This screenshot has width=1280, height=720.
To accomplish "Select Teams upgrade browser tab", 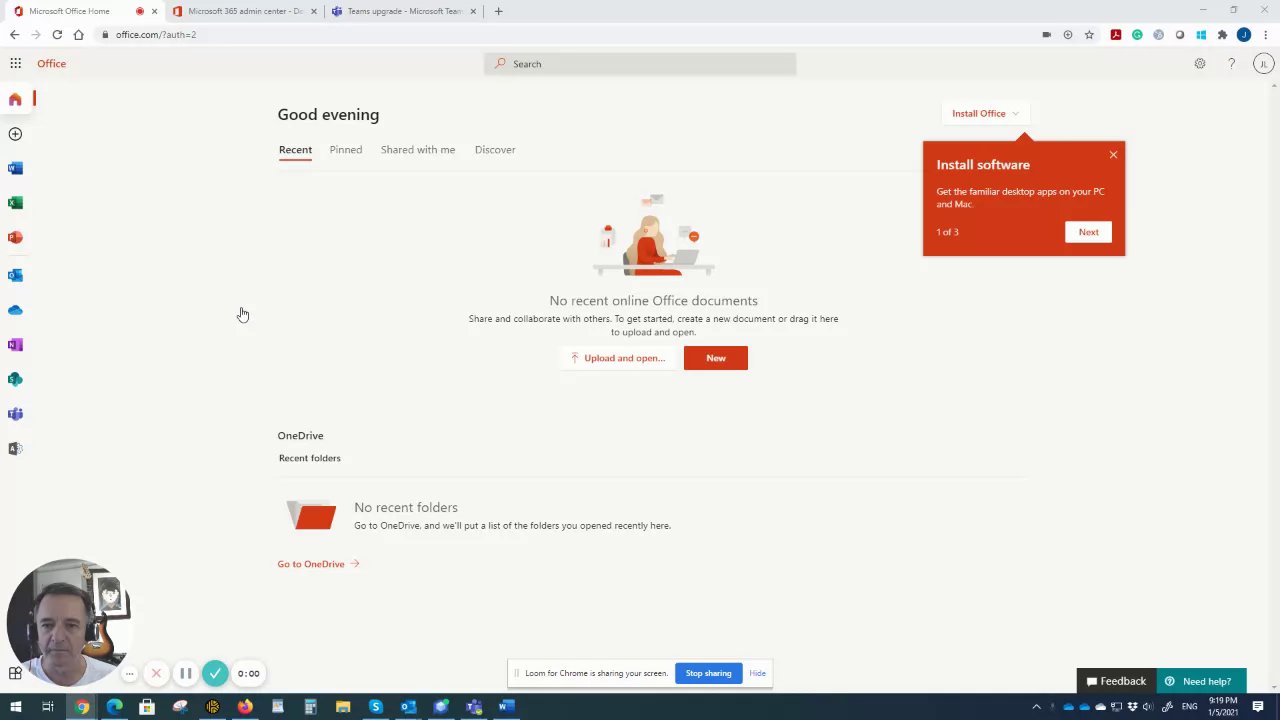I will pyautogui.click(x=403, y=11).
